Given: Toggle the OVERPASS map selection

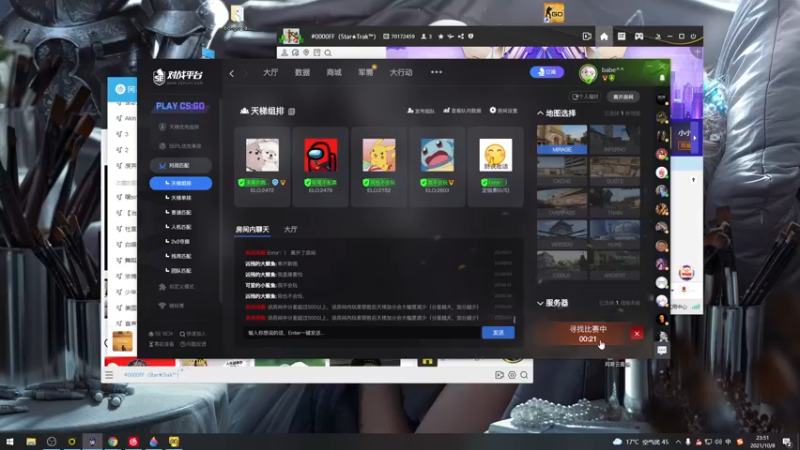Looking at the screenshot, I should point(562,203).
